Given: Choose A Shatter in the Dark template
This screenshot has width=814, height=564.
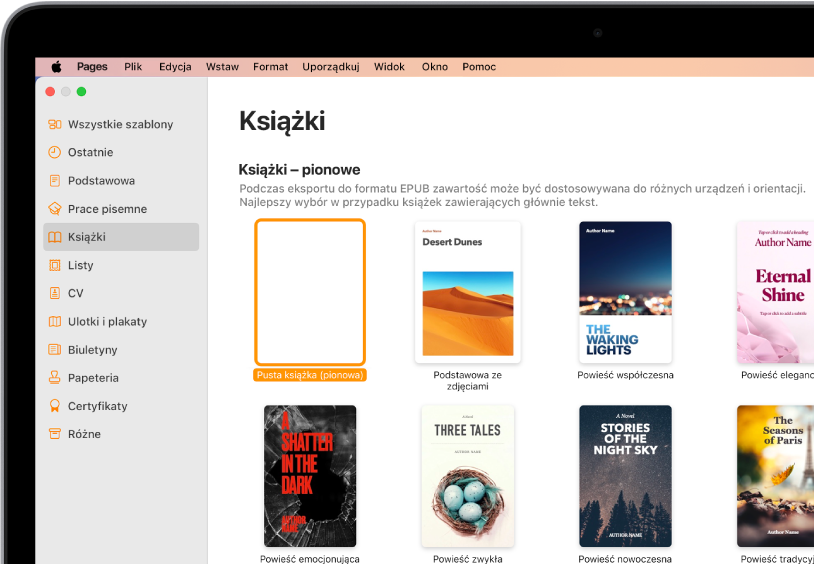Looking at the screenshot, I should [x=310, y=476].
